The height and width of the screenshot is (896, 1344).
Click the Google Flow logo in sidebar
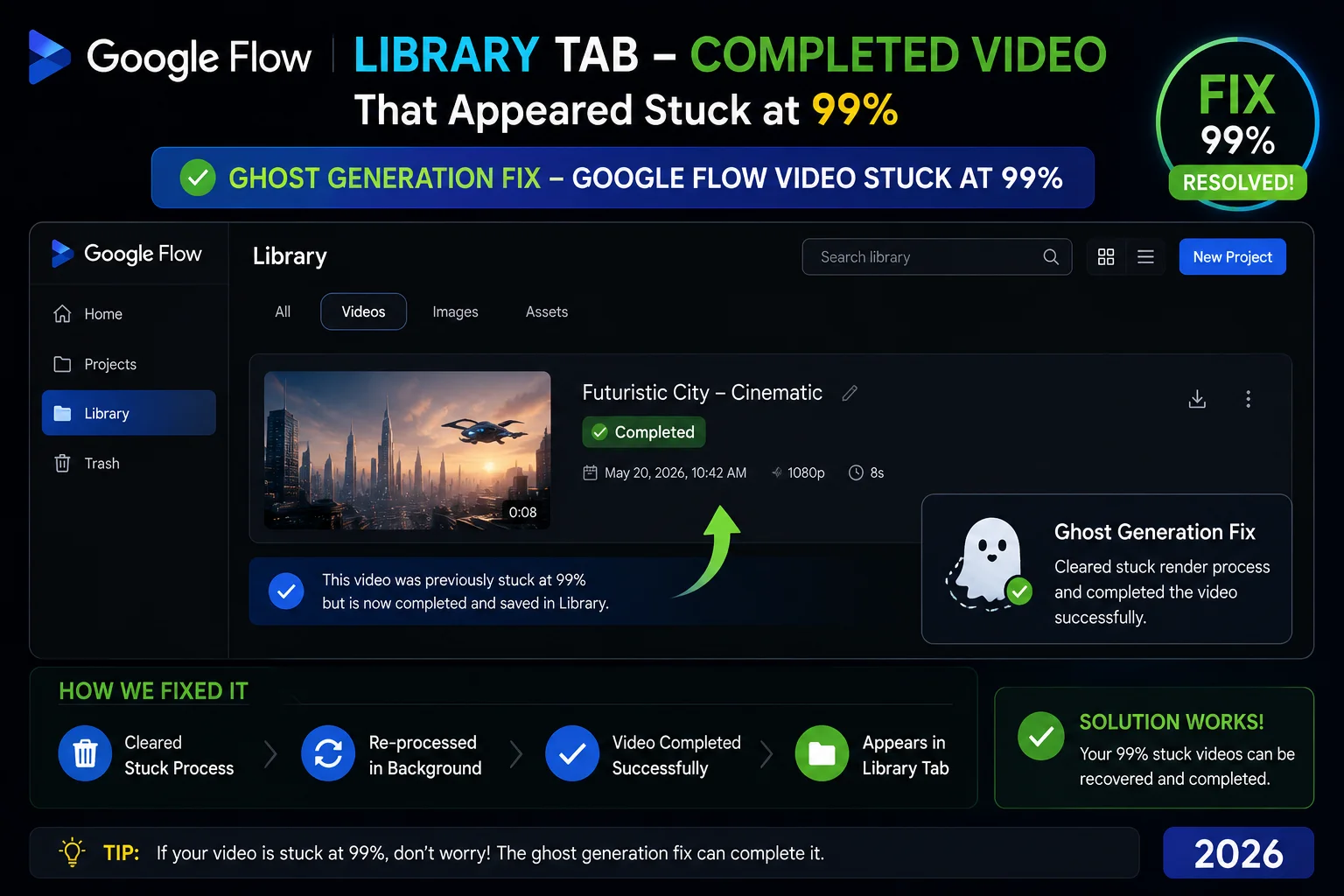[x=127, y=254]
